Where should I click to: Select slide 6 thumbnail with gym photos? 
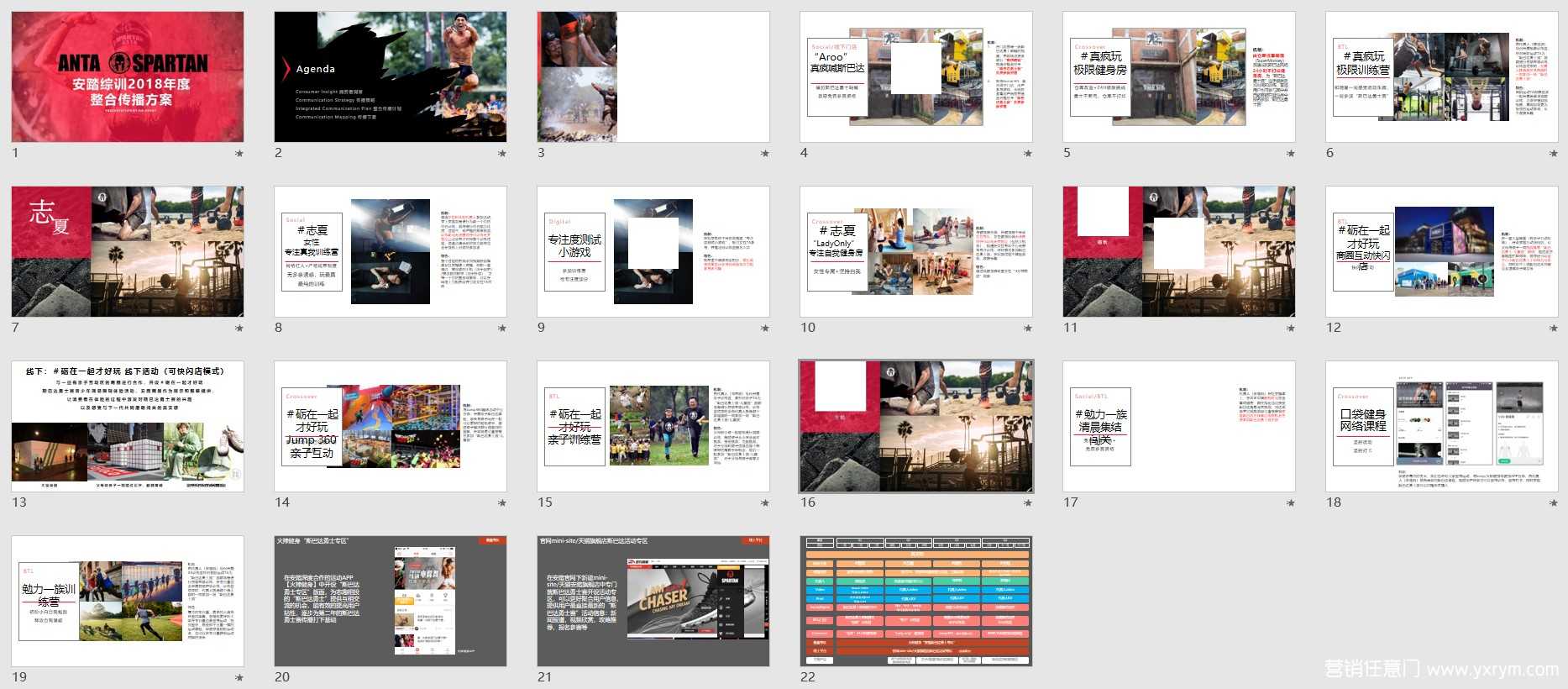point(1442,76)
